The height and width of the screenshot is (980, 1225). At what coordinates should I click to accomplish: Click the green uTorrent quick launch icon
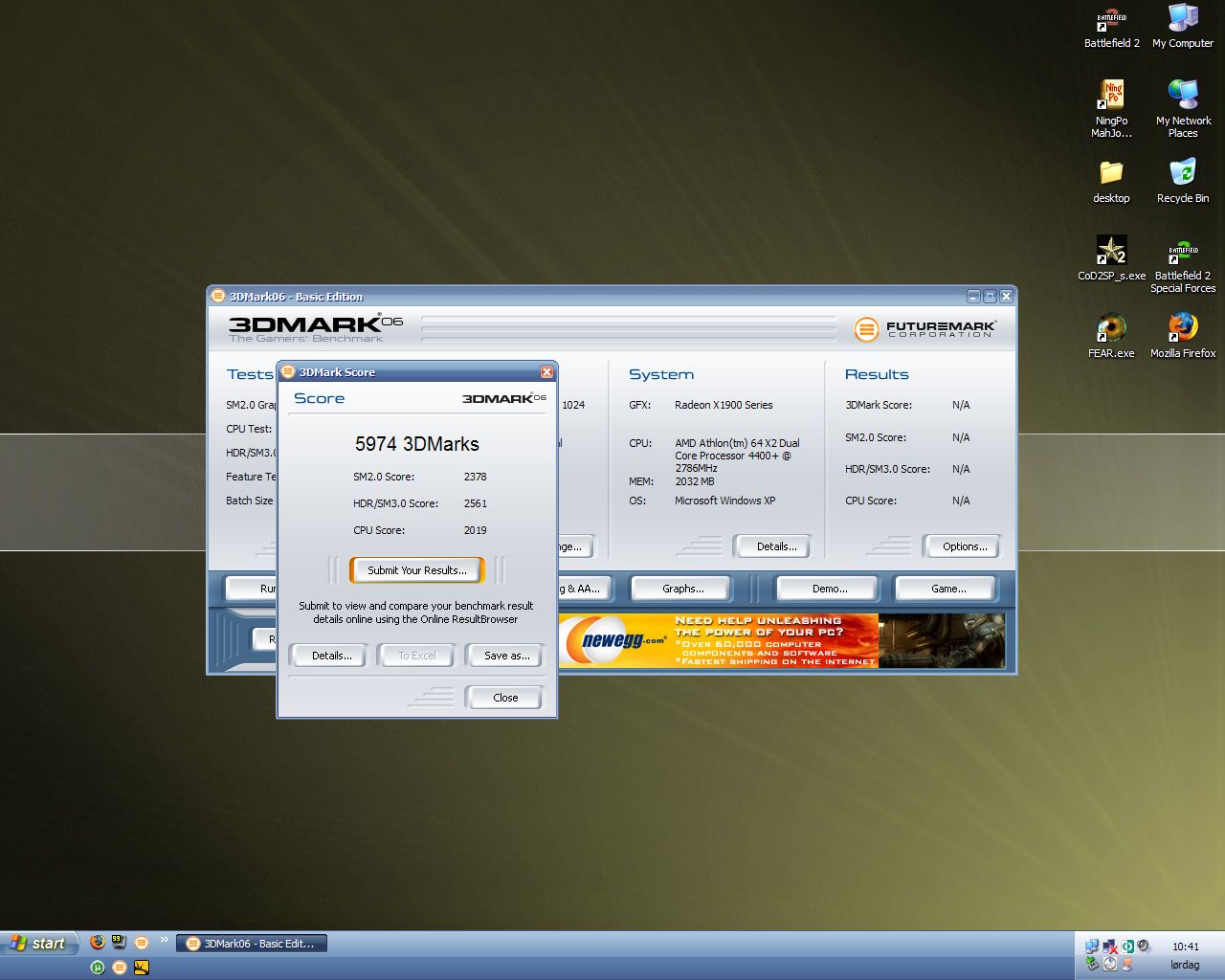[x=97, y=968]
